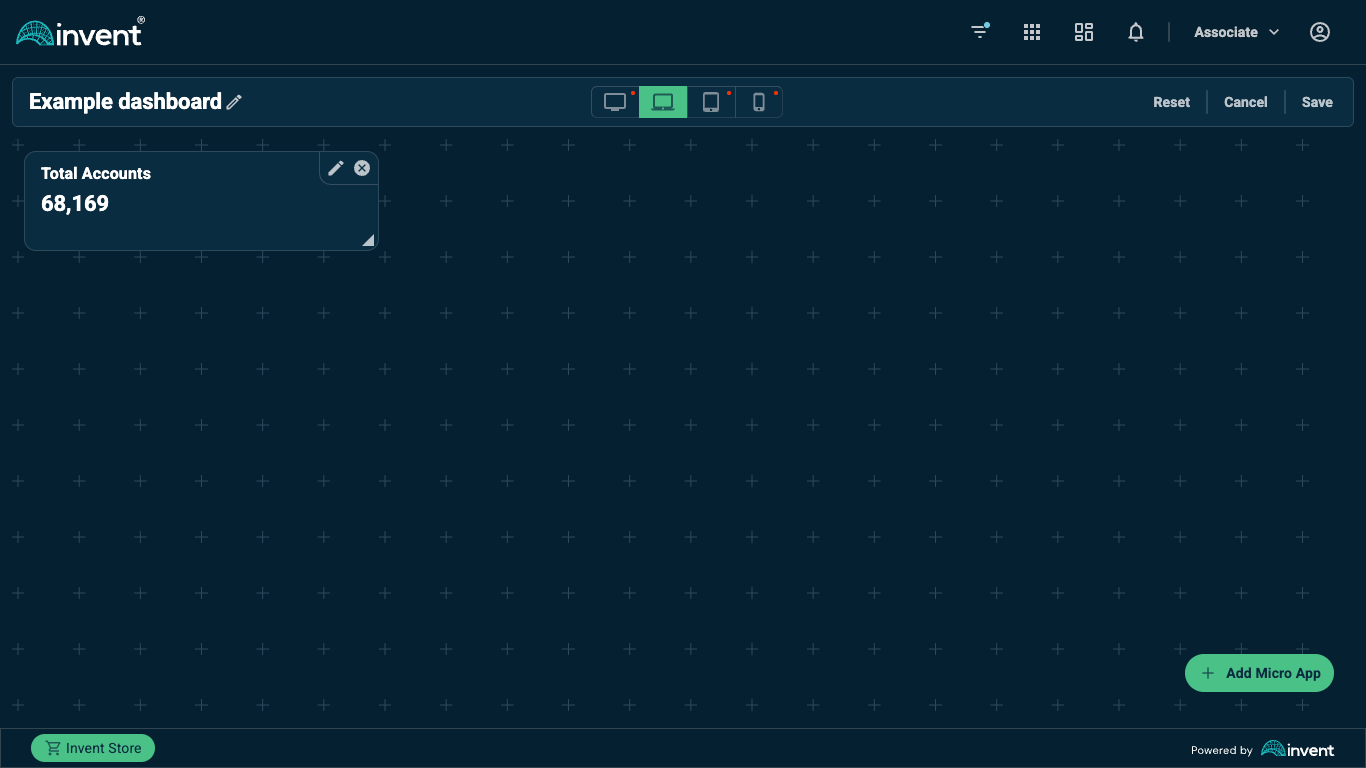Open the filter panel icon
Image resolution: width=1366 pixels, height=768 pixels.
(979, 32)
